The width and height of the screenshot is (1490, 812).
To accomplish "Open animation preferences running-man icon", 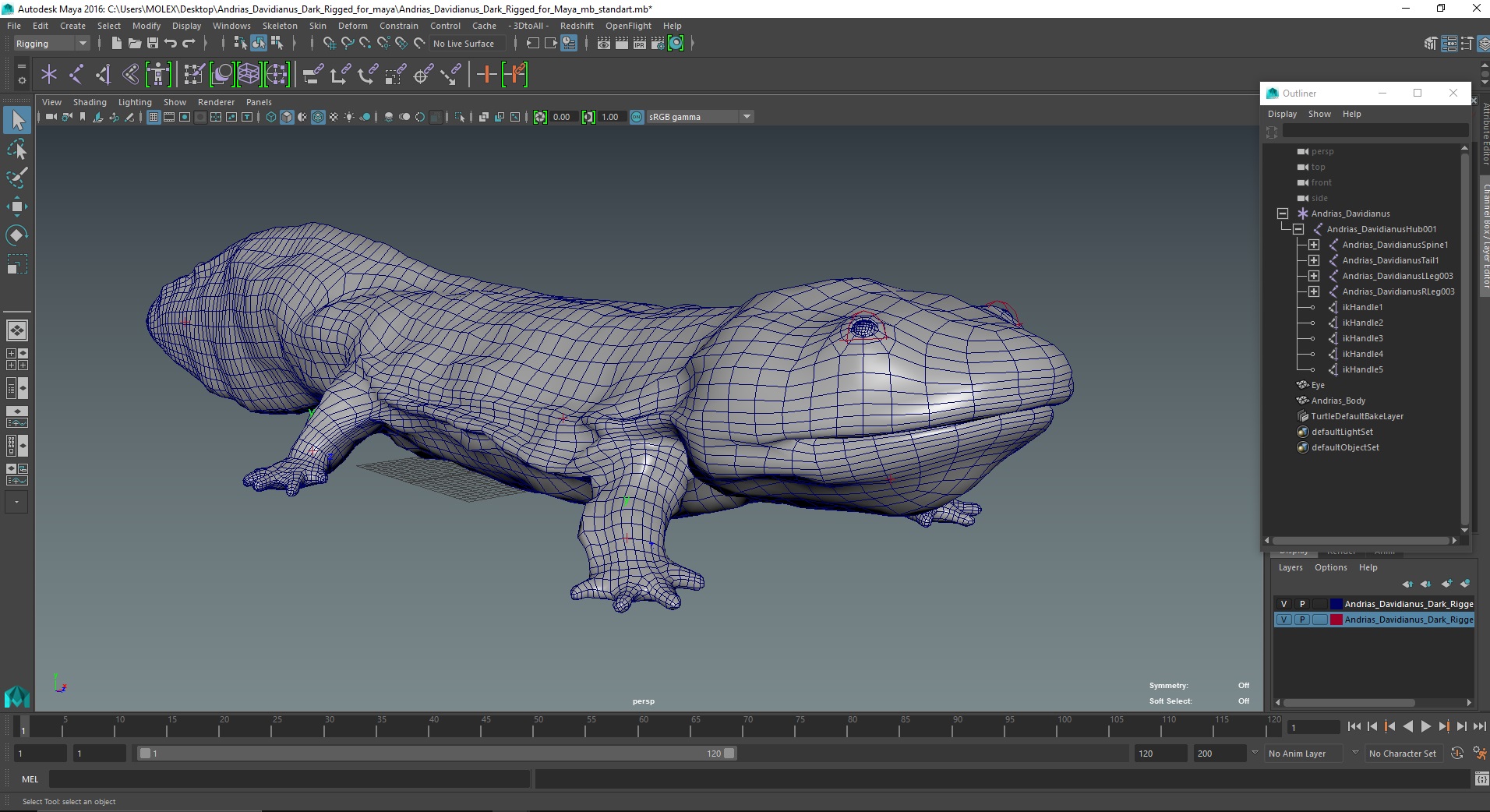I will tap(1480, 754).
